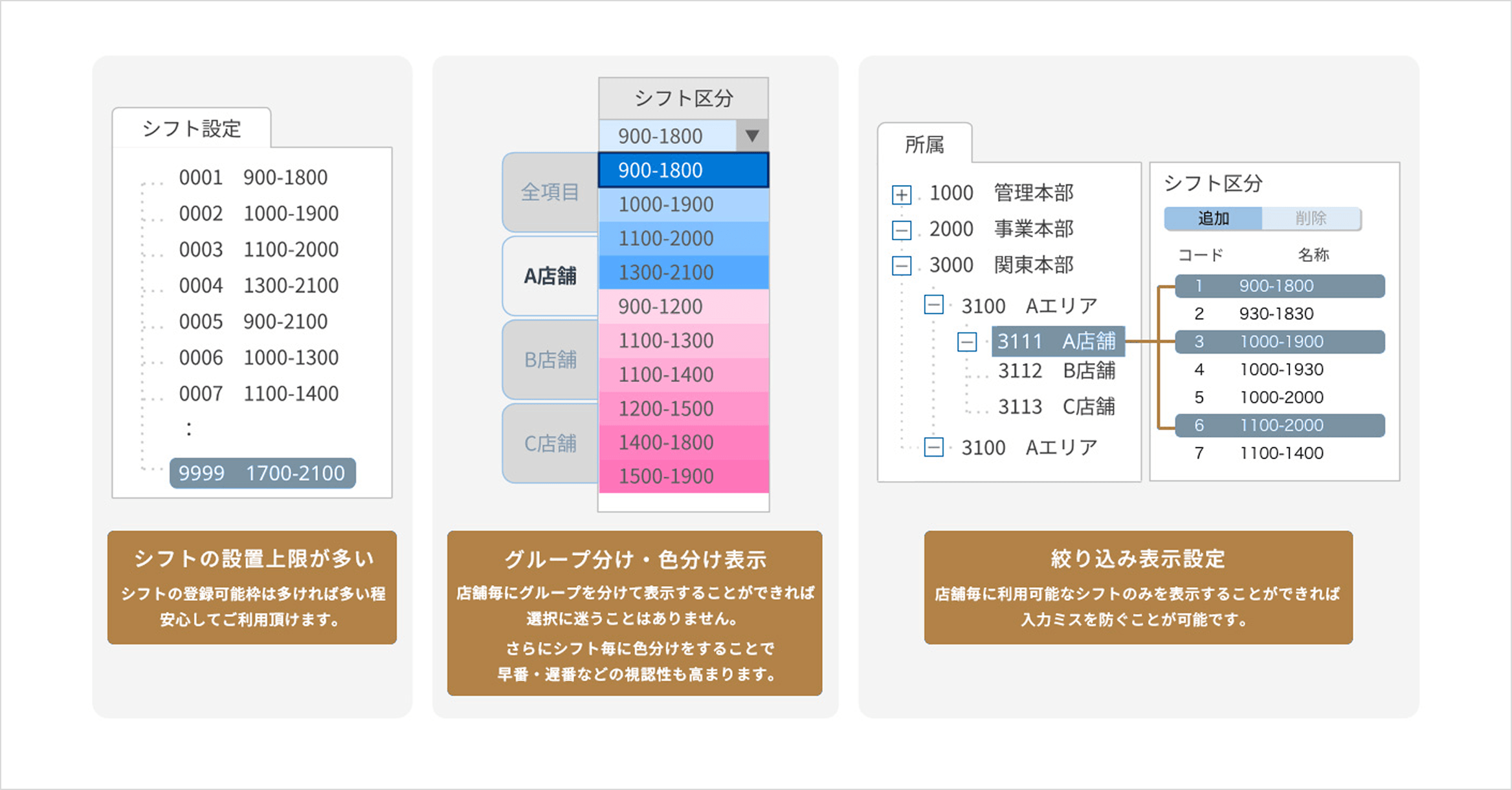Choose the 1000-1900 light blue option

[x=684, y=205]
